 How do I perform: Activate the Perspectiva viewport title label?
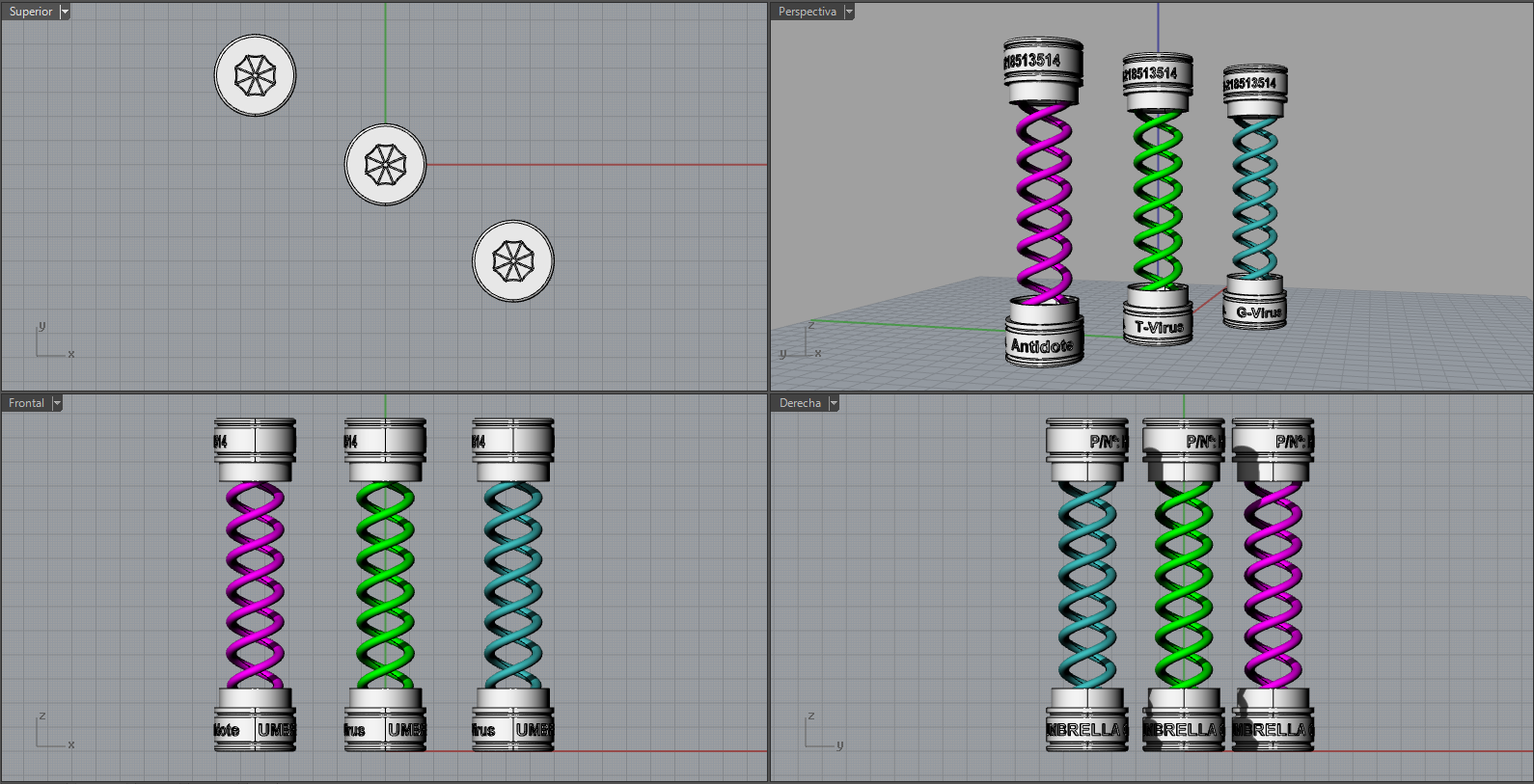(x=808, y=12)
